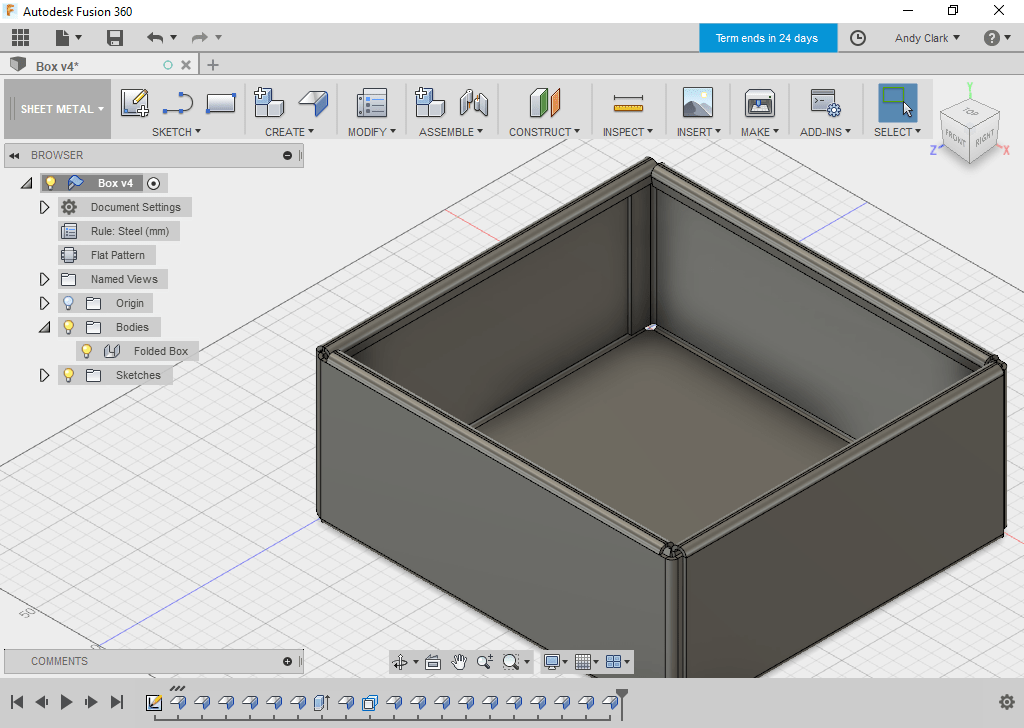The image size is (1024, 728).
Task: Select the Create Sketch tool
Action: 135,101
